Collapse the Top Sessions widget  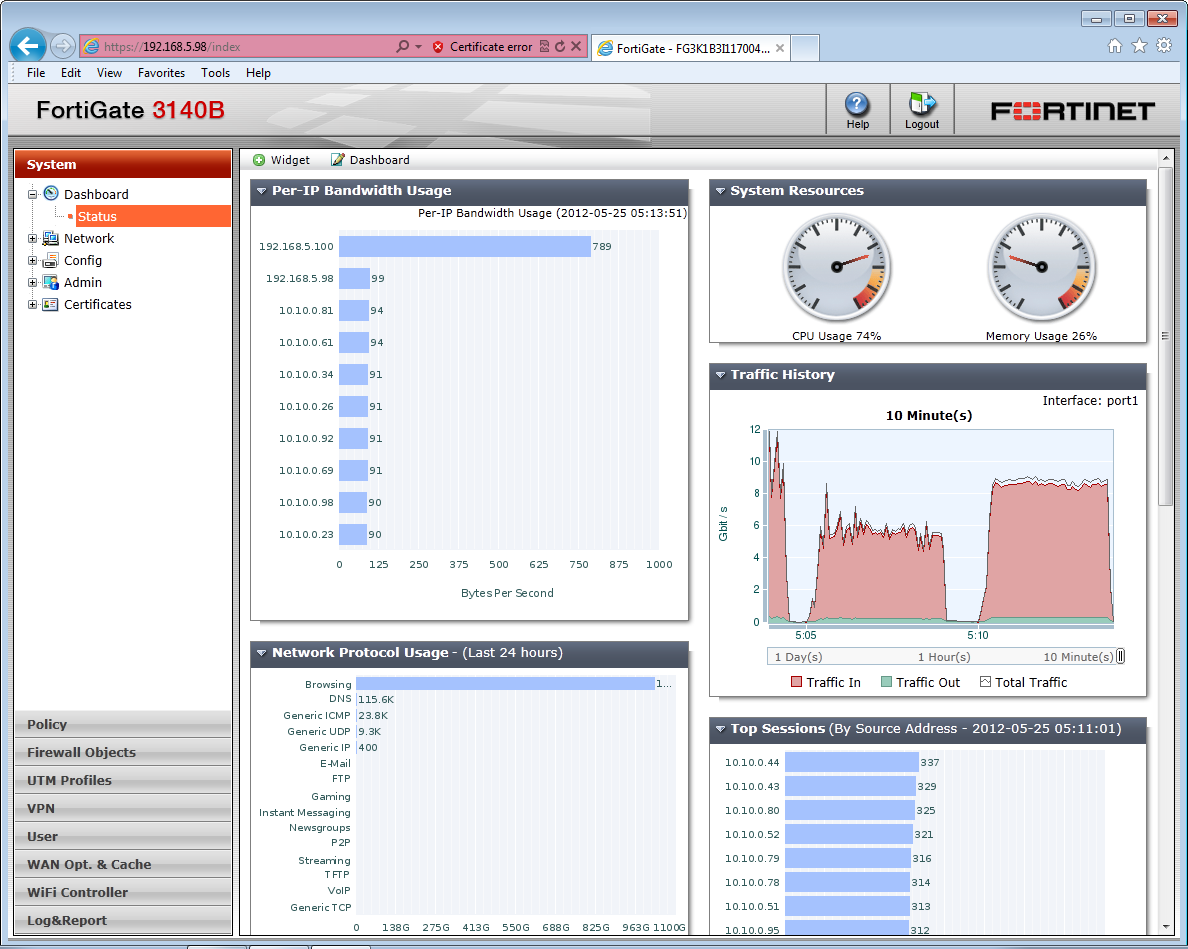pos(721,729)
